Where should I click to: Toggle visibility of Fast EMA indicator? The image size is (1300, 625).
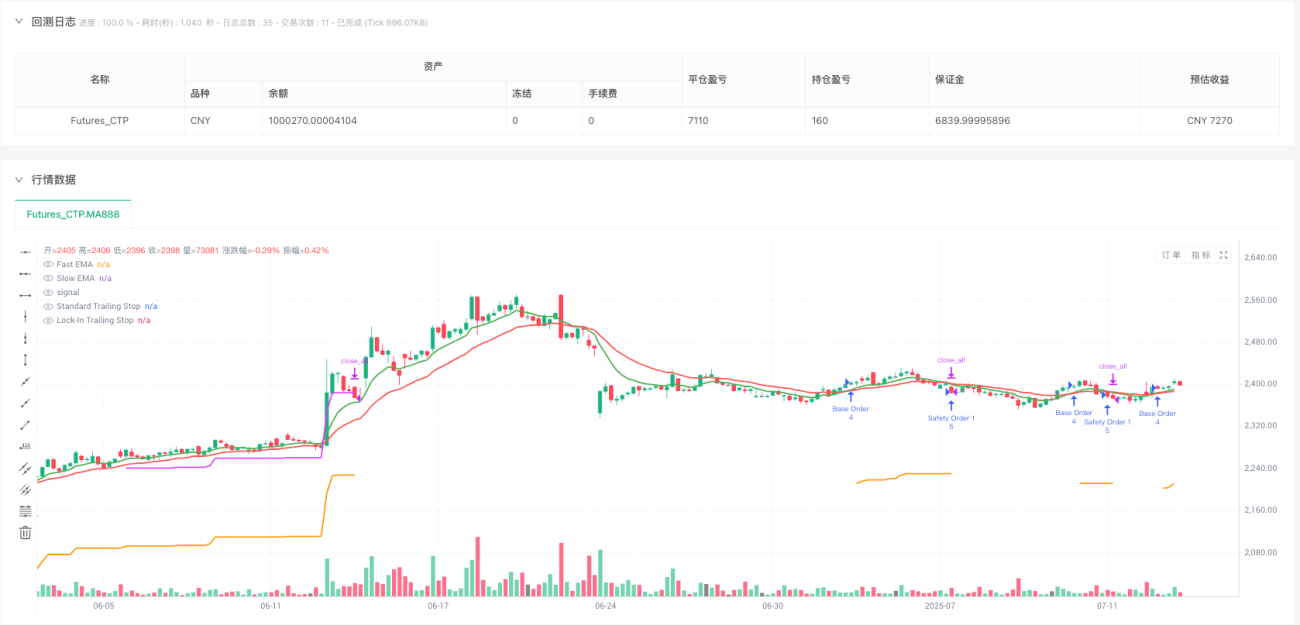(48, 264)
